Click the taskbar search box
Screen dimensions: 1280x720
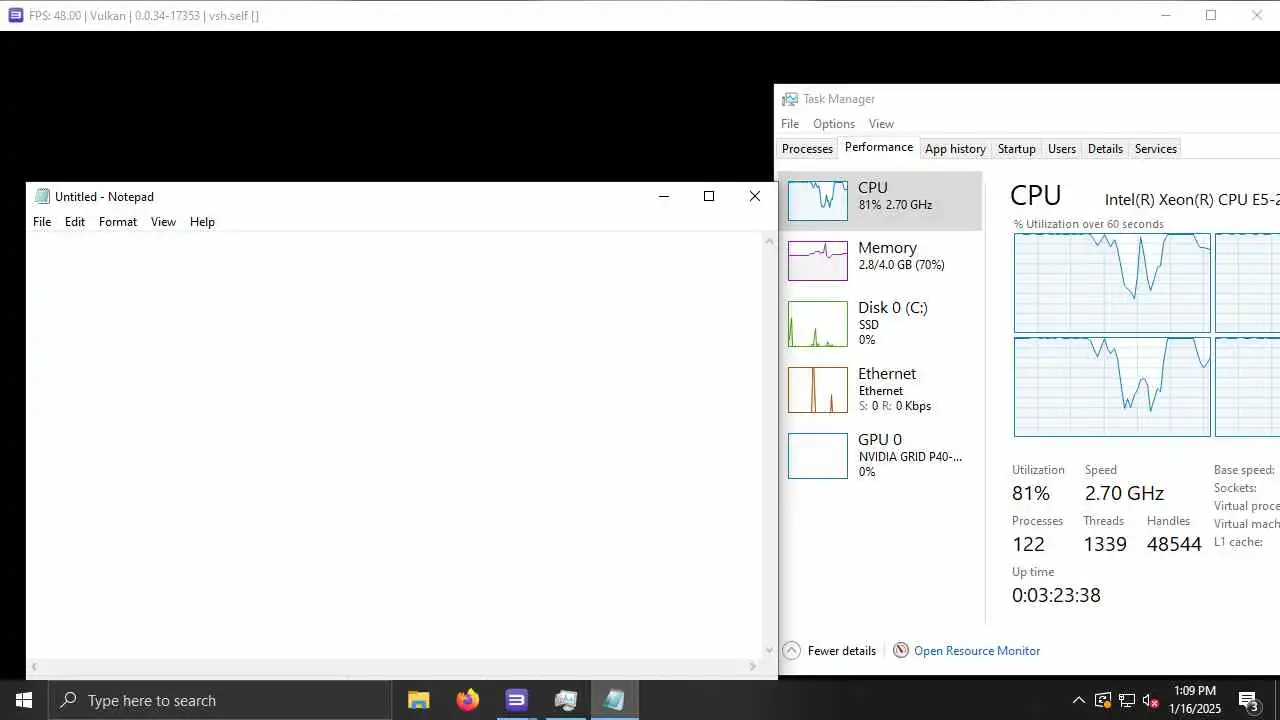(x=220, y=700)
